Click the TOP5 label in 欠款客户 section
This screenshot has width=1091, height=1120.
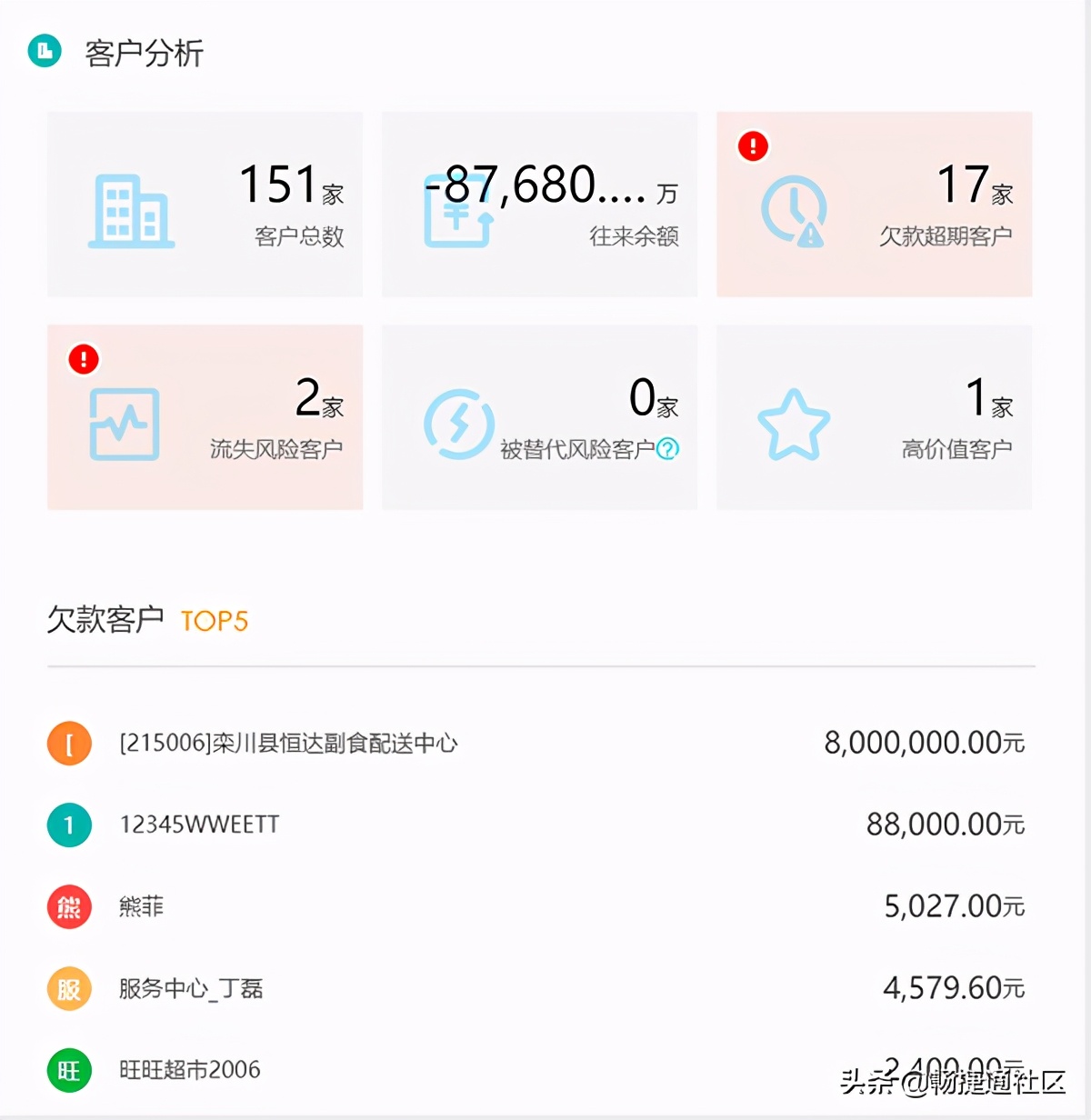pos(214,621)
